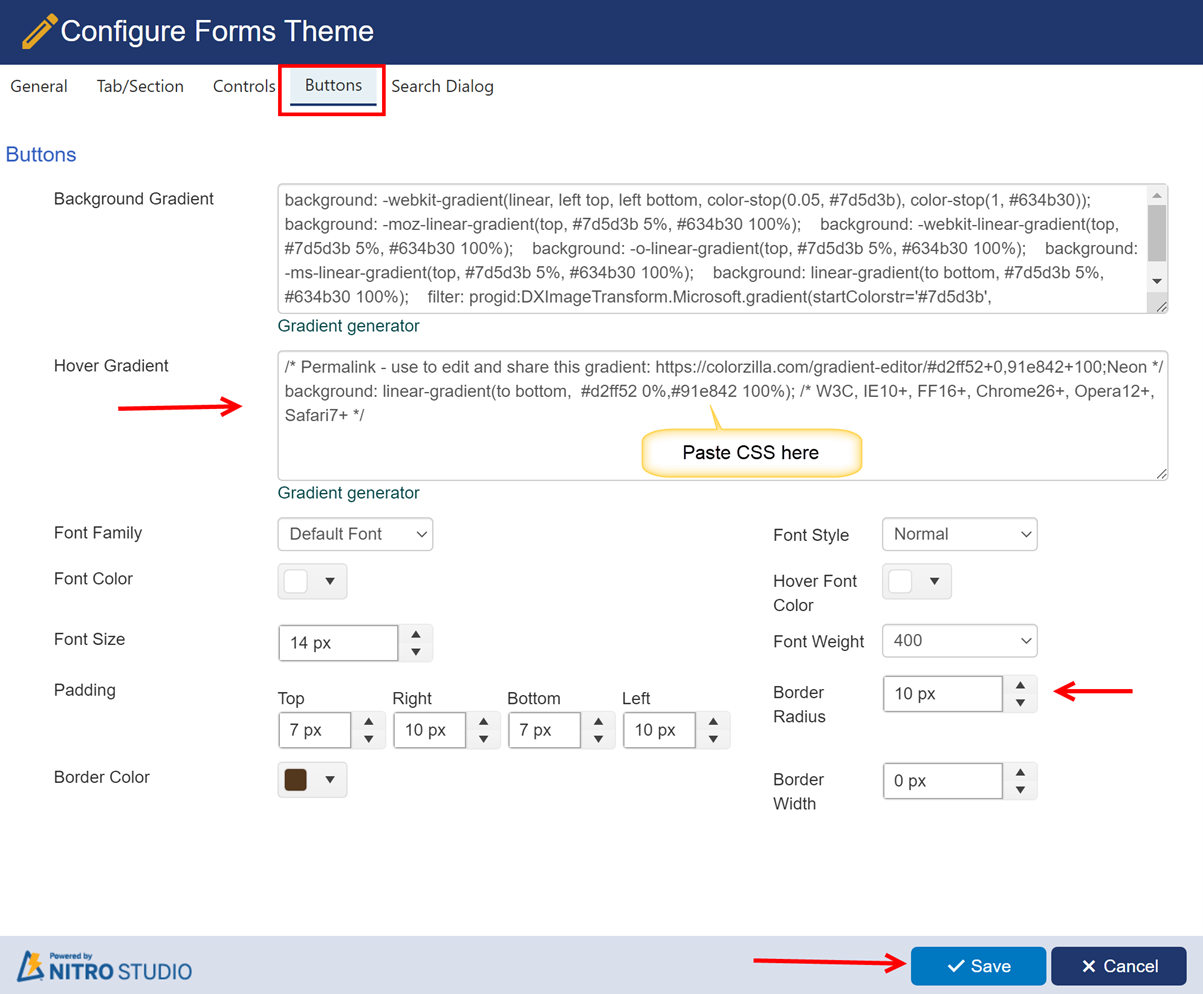Click the X icon on the Cancel button

(x=1090, y=966)
